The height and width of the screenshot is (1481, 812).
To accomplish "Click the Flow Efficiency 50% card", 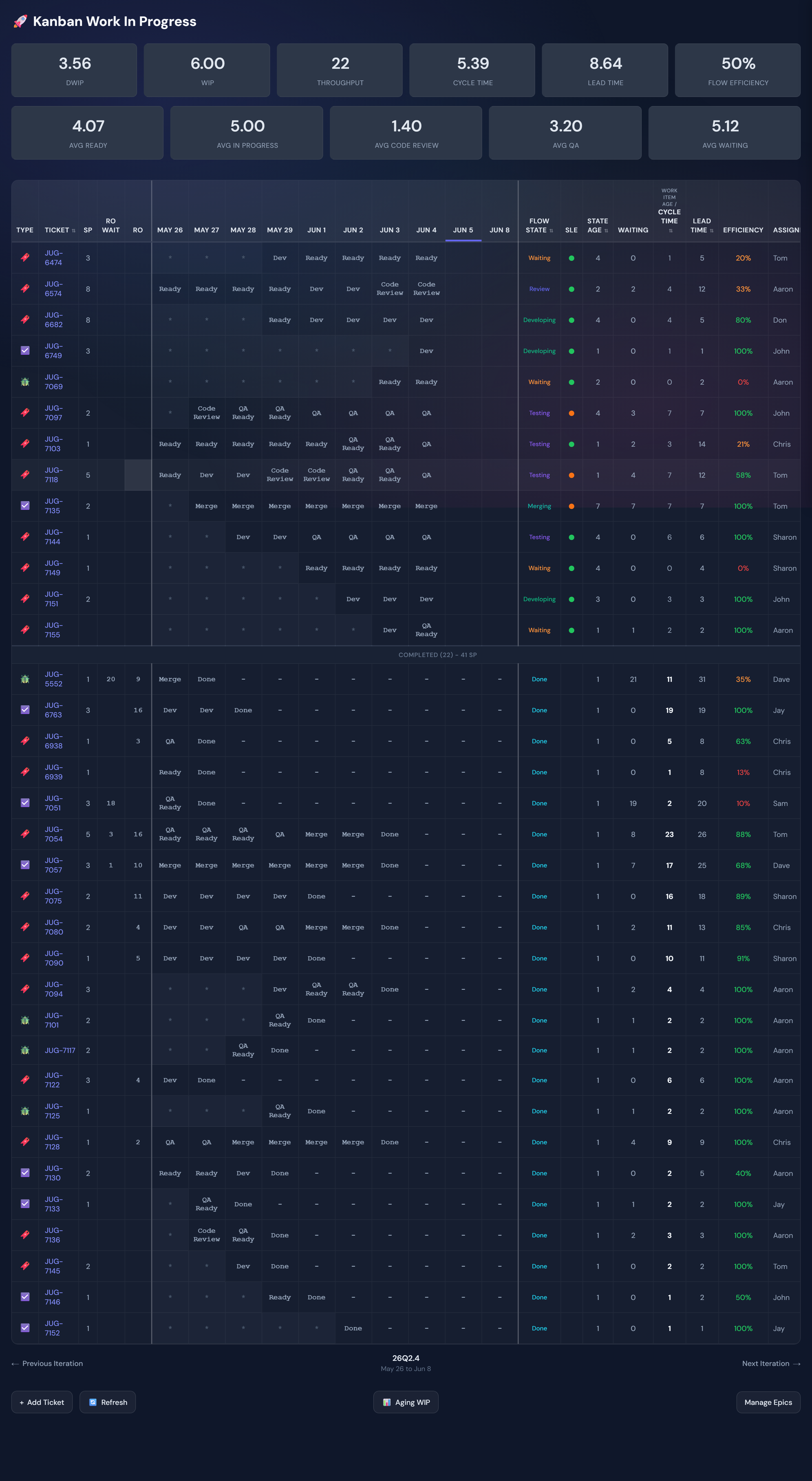I will tap(738, 70).
